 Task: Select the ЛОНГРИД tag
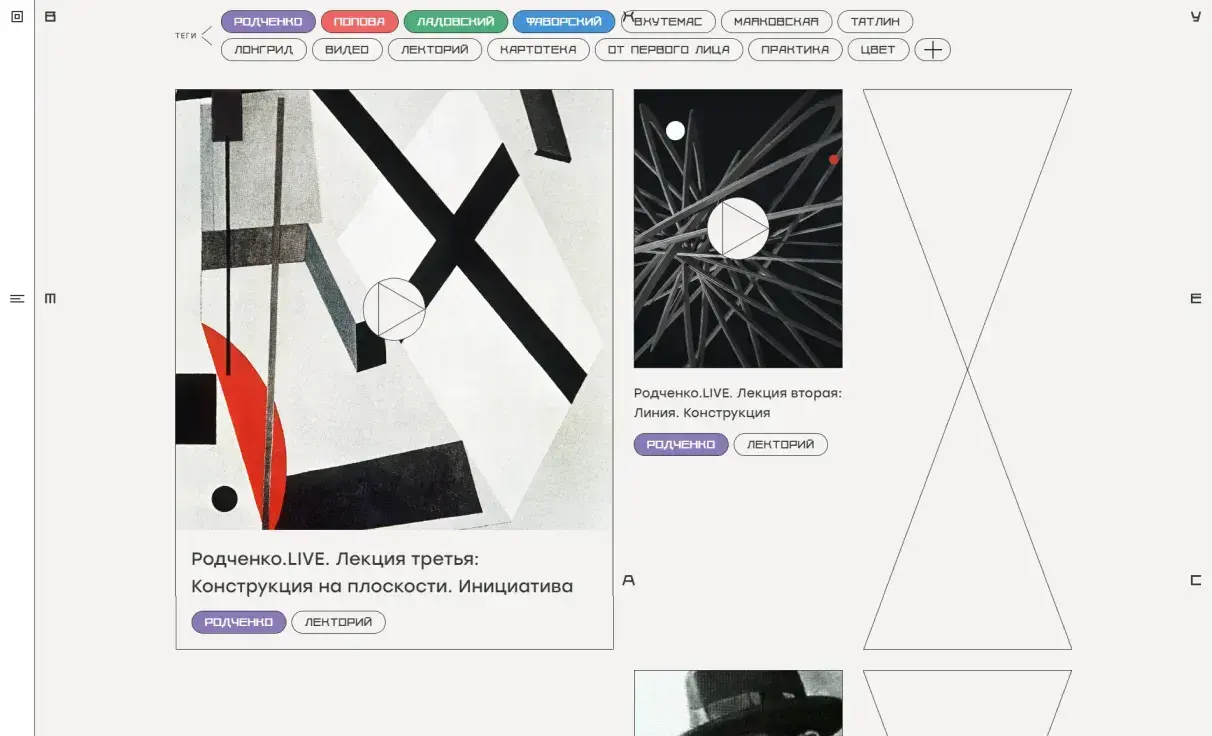[264, 49]
